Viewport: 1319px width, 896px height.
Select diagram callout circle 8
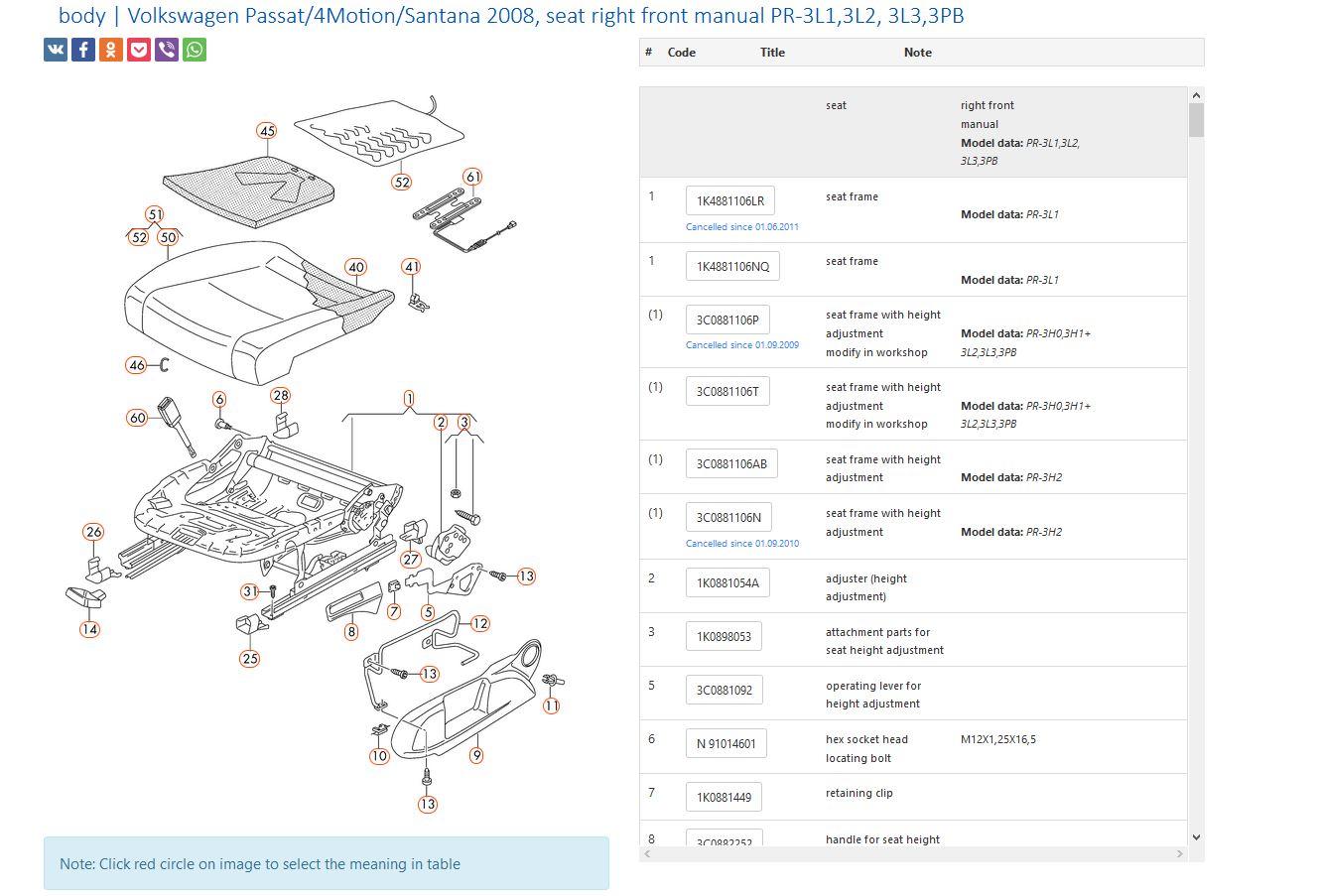click(x=351, y=631)
